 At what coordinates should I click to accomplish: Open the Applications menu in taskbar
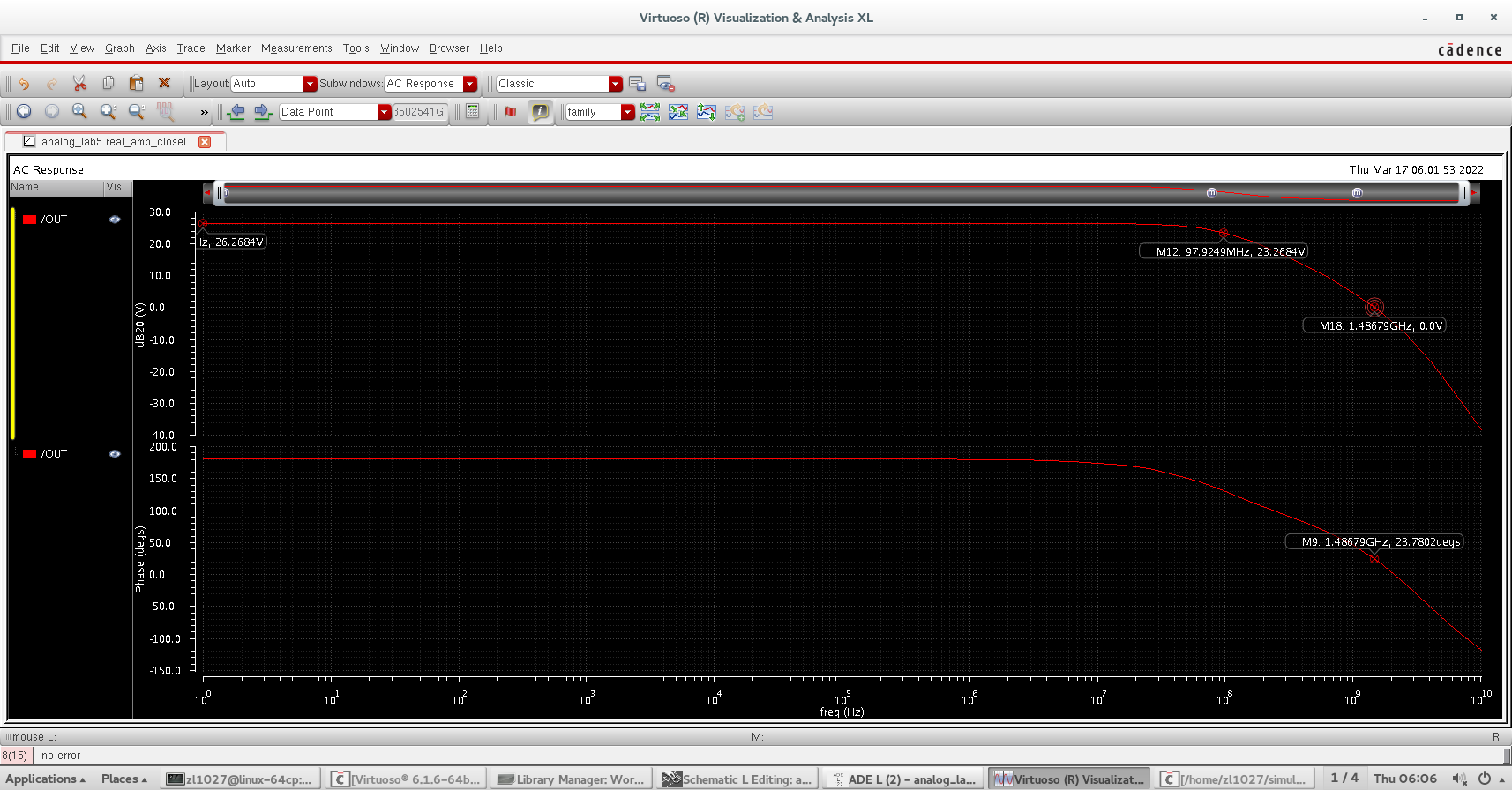(x=47, y=779)
